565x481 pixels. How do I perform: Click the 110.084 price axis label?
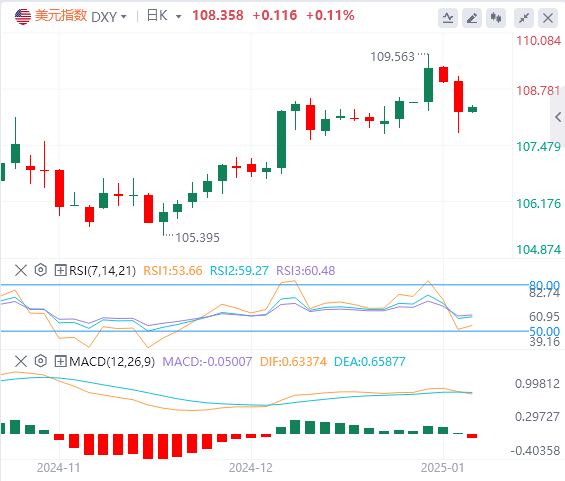coord(539,41)
